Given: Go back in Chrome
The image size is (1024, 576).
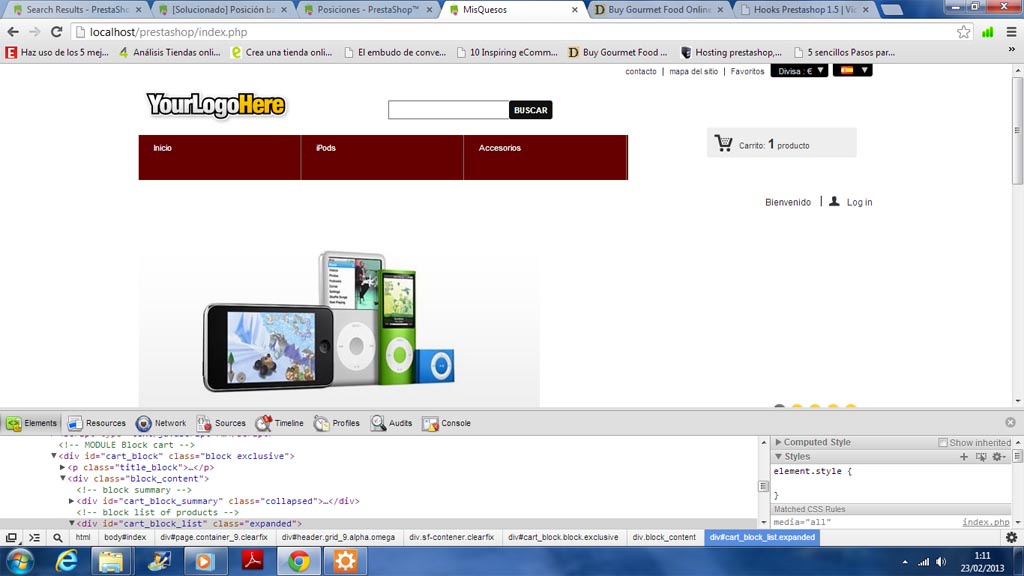Looking at the screenshot, I should pos(13,31).
